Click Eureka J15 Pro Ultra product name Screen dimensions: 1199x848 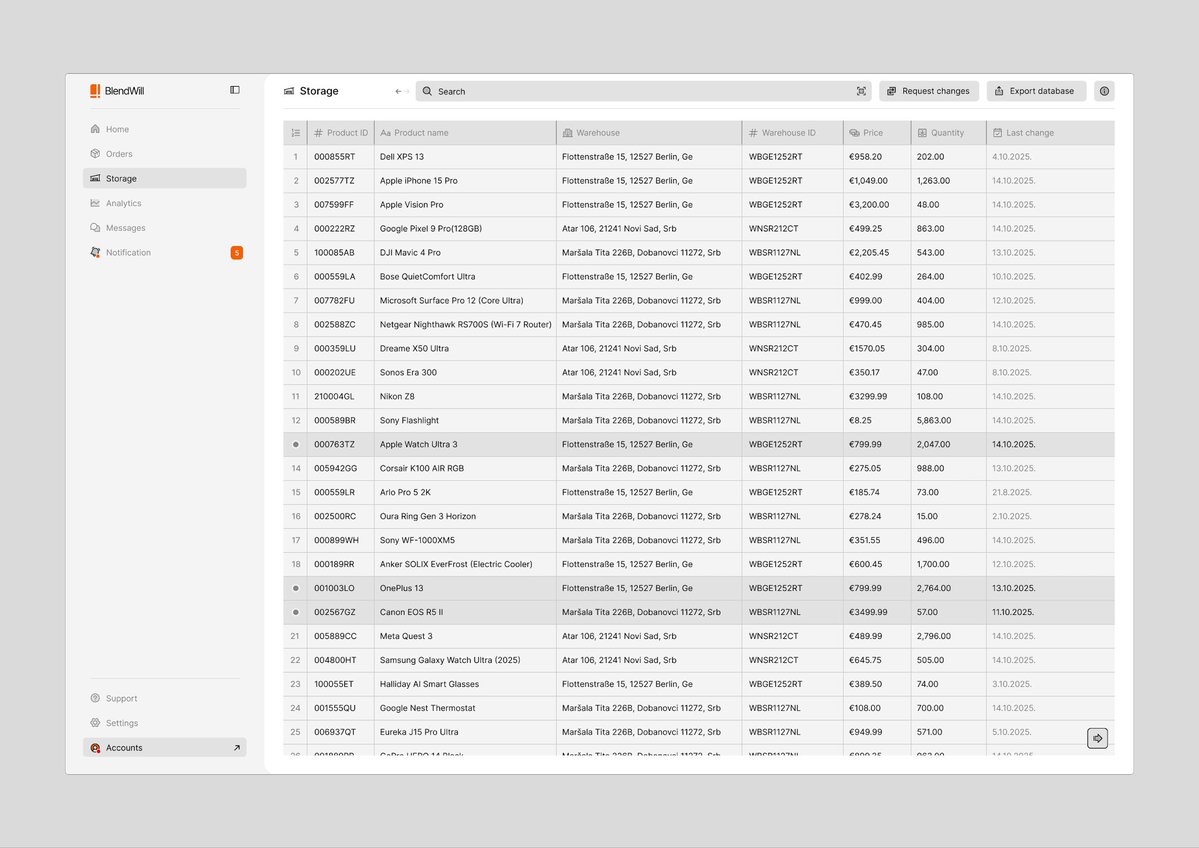click(419, 732)
